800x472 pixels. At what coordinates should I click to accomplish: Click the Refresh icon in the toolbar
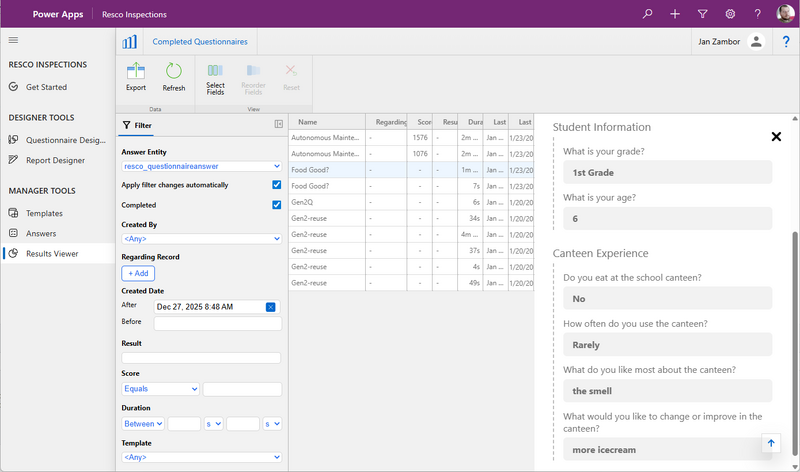tap(174, 72)
